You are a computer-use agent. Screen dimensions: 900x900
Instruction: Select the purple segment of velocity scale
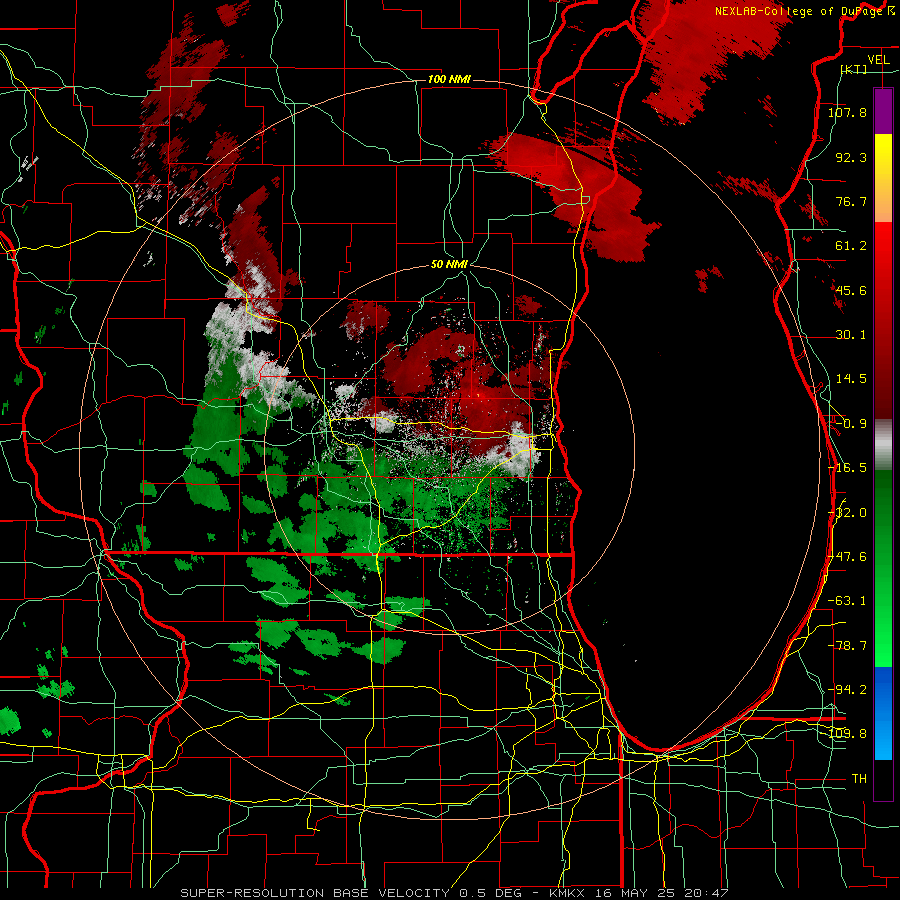[883, 111]
